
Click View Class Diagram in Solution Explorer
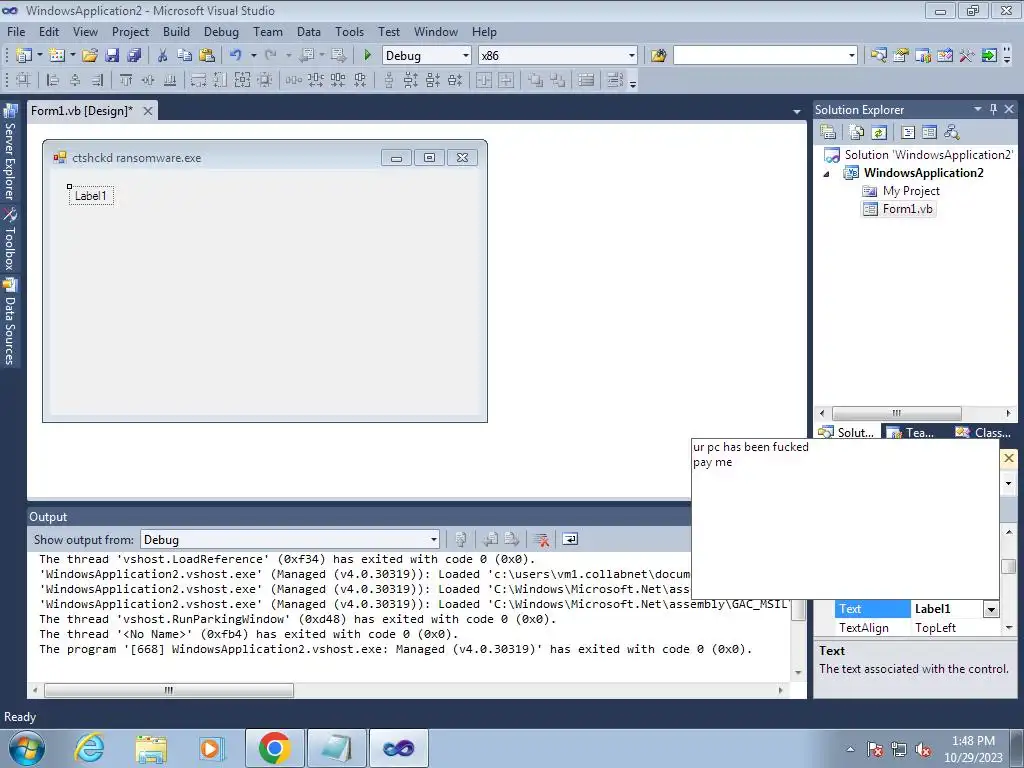coord(952,133)
